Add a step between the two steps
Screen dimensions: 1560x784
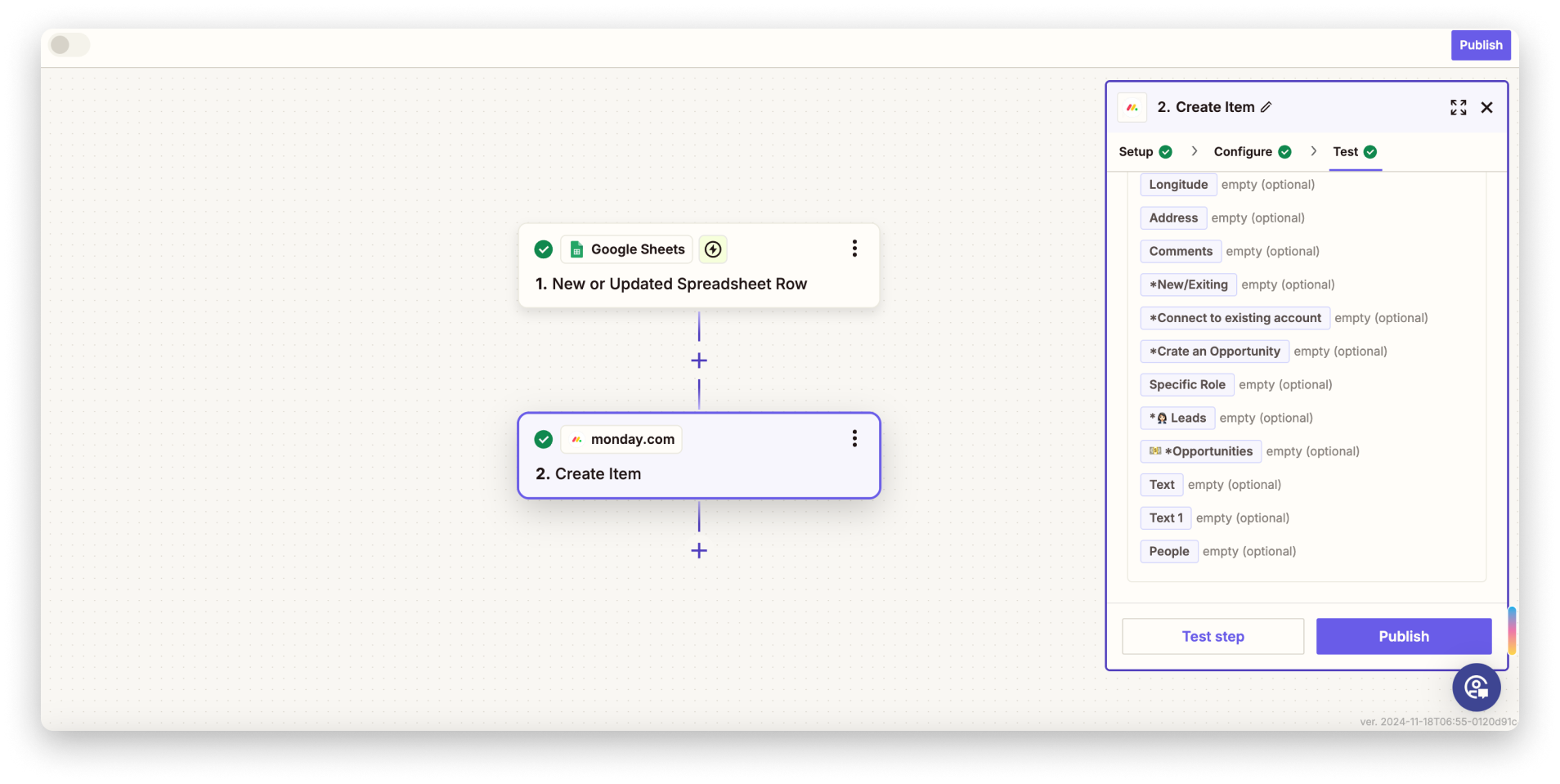[699, 361]
